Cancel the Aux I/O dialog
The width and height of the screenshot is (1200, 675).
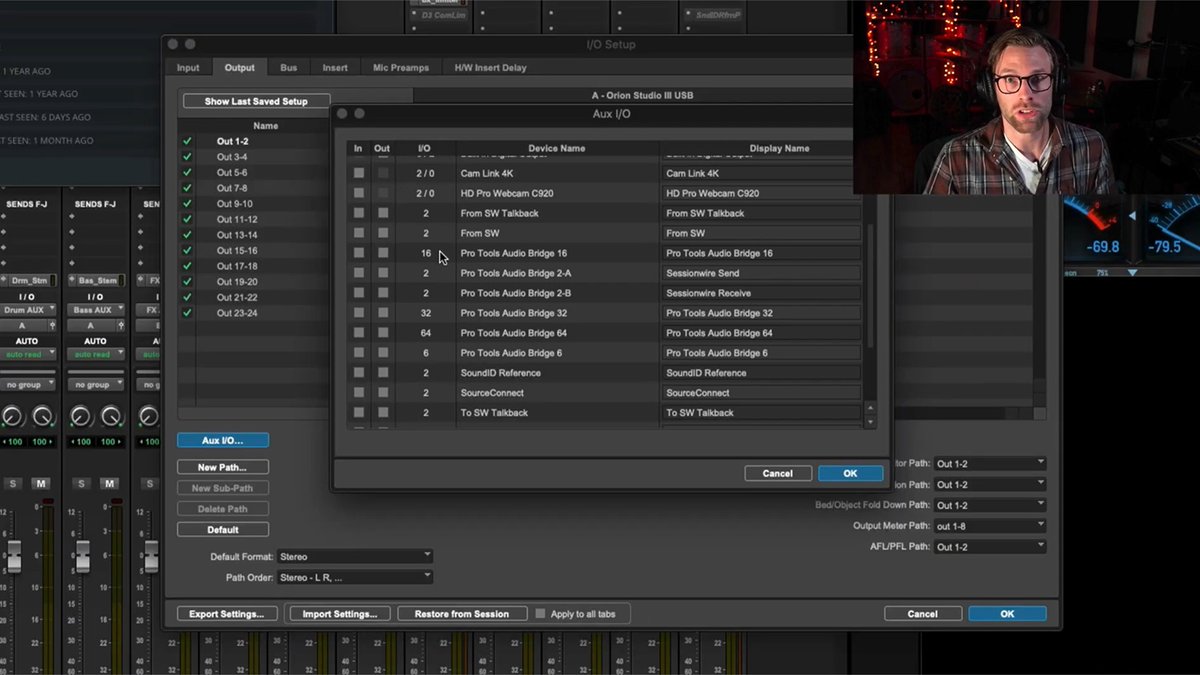[x=777, y=473]
